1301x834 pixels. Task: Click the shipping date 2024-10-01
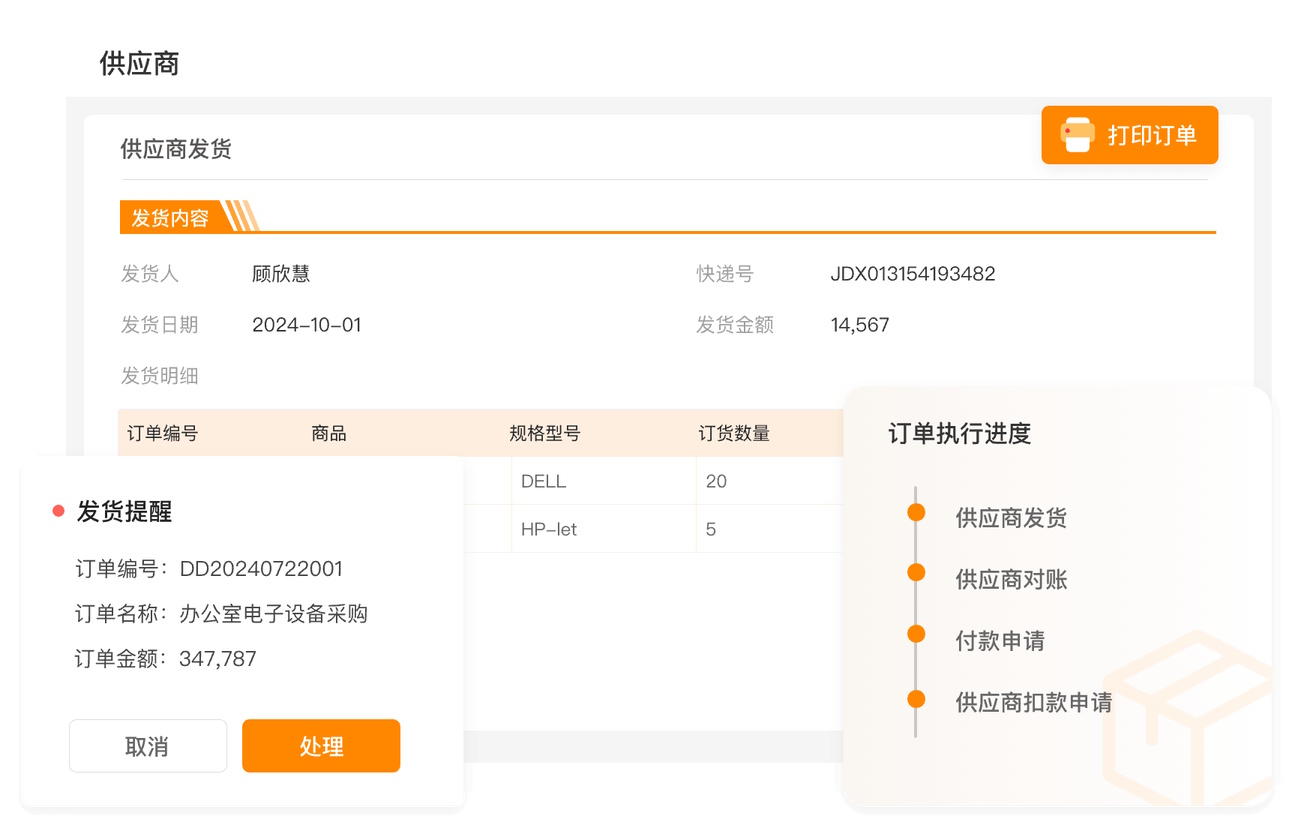click(x=306, y=325)
